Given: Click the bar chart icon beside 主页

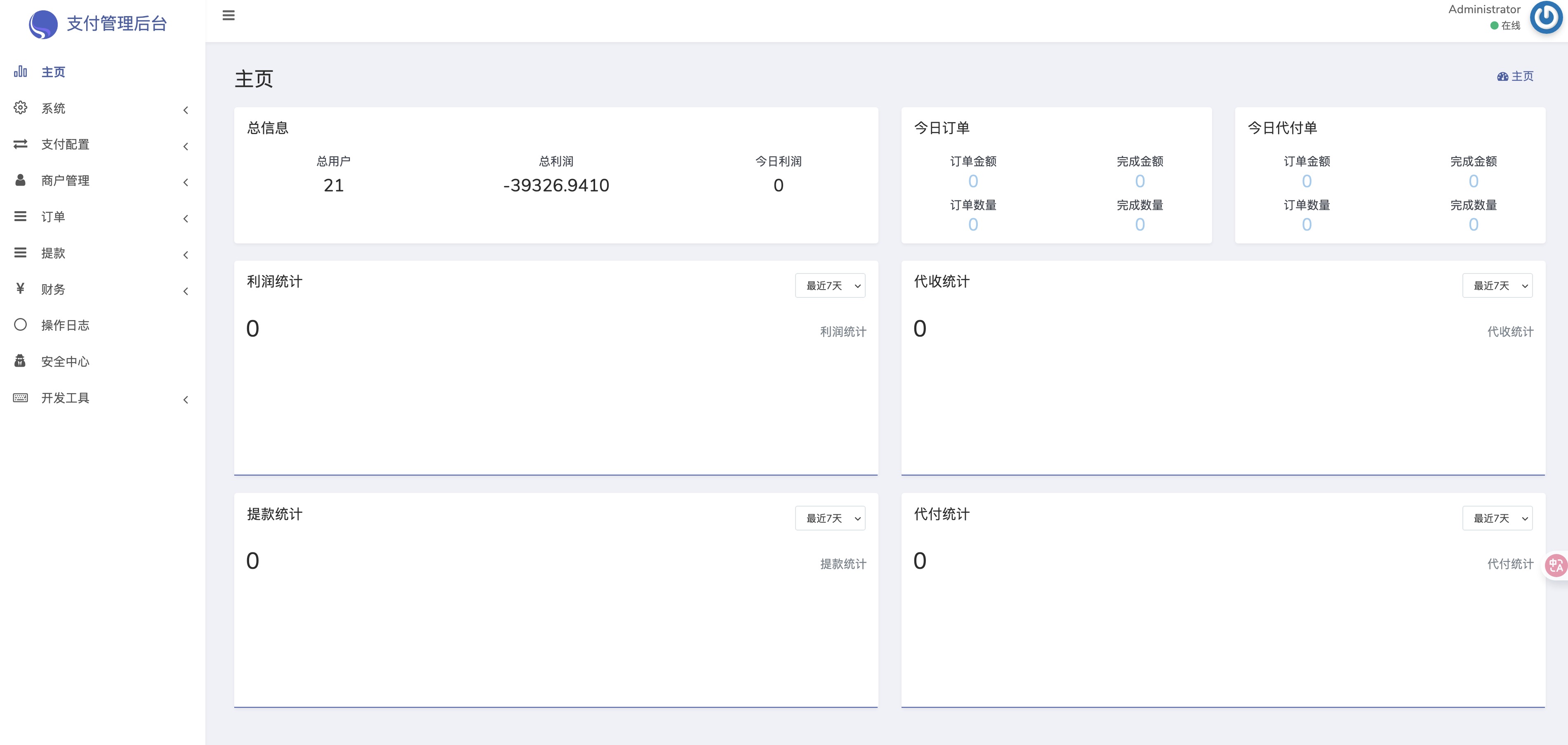Looking at the screenshot, I should (21, 71).
